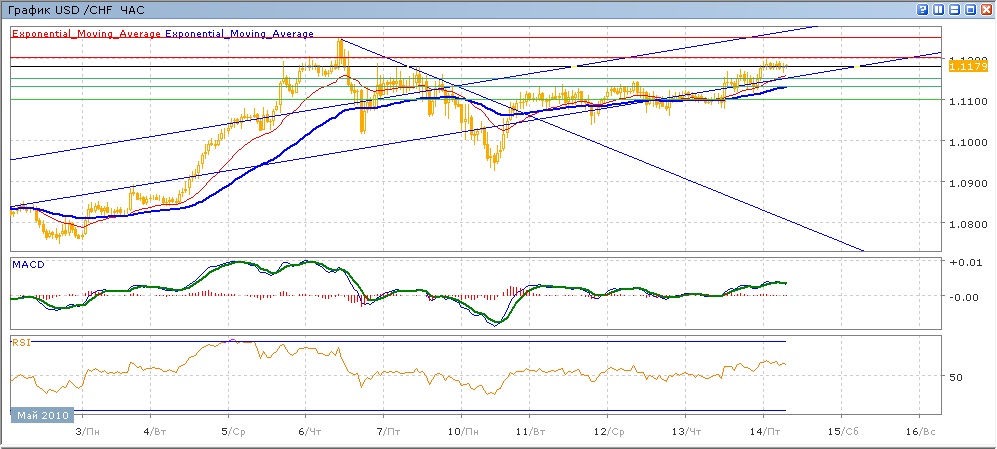997x449 pixels.
Task: Click the horizontal split window icon
Action: (x=953, y=9)
